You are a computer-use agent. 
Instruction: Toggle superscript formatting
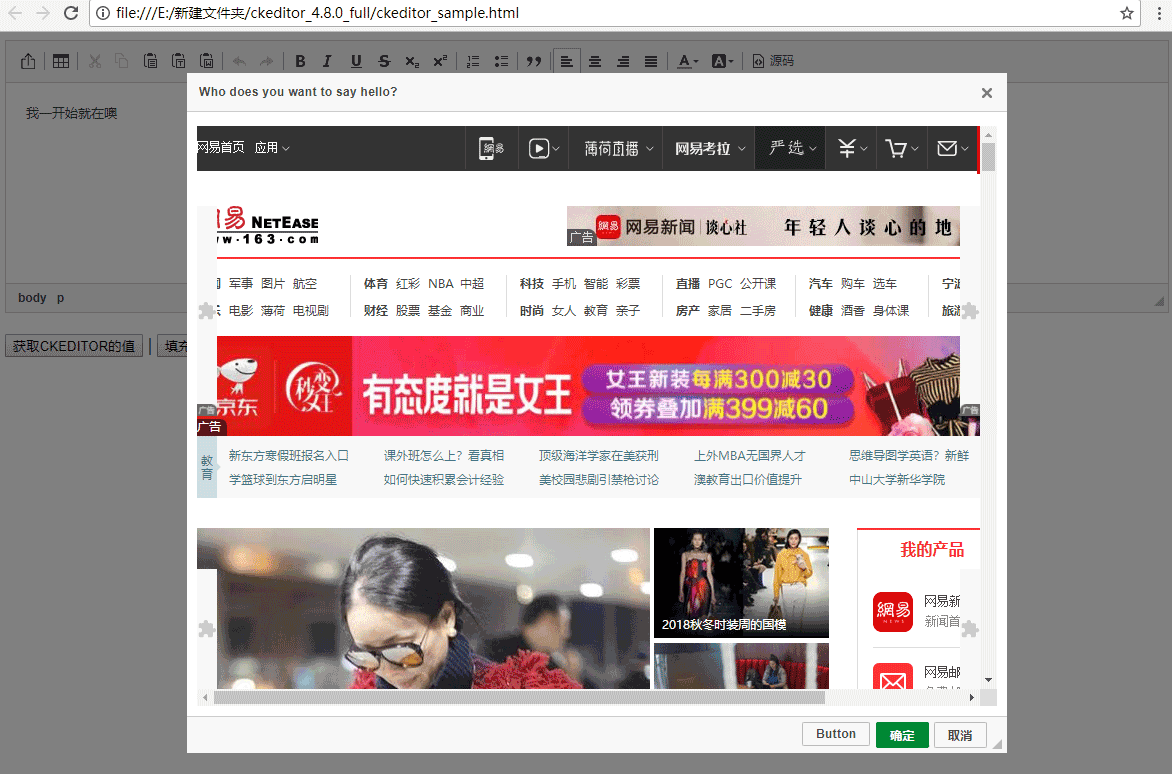coord(440,61)
